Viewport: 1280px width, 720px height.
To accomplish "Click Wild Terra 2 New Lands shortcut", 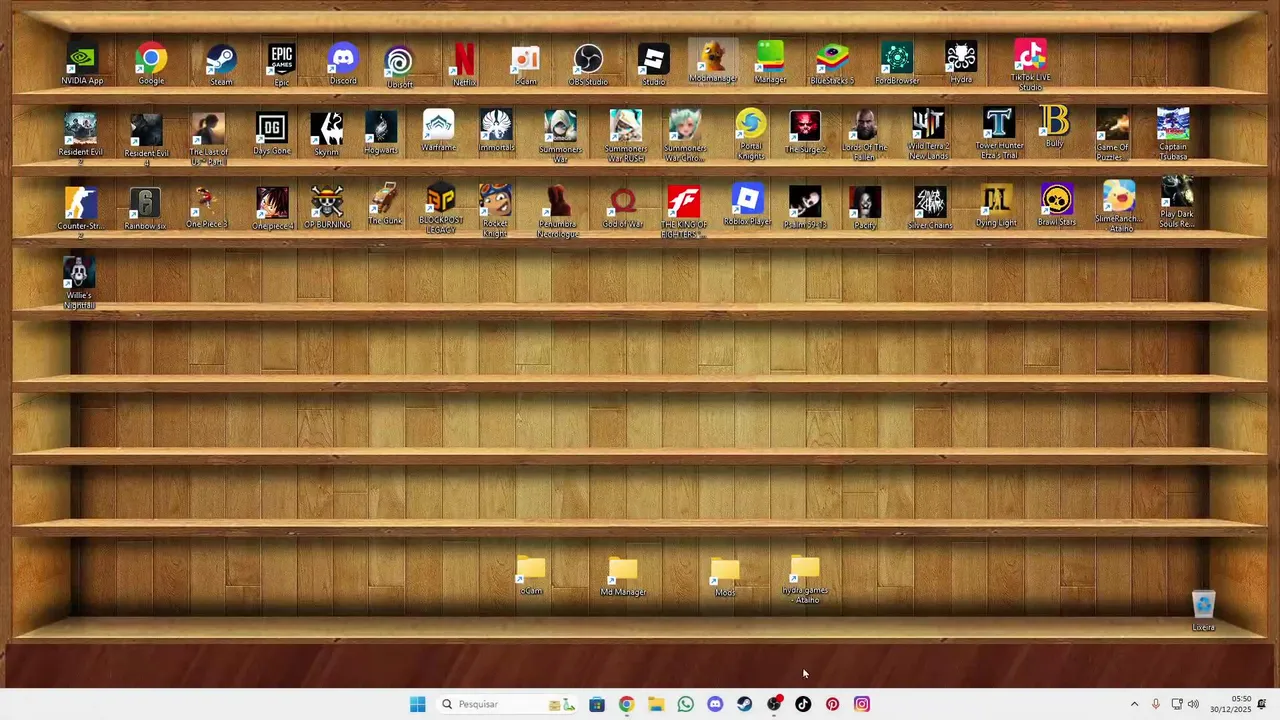I will tap(928, 135).
